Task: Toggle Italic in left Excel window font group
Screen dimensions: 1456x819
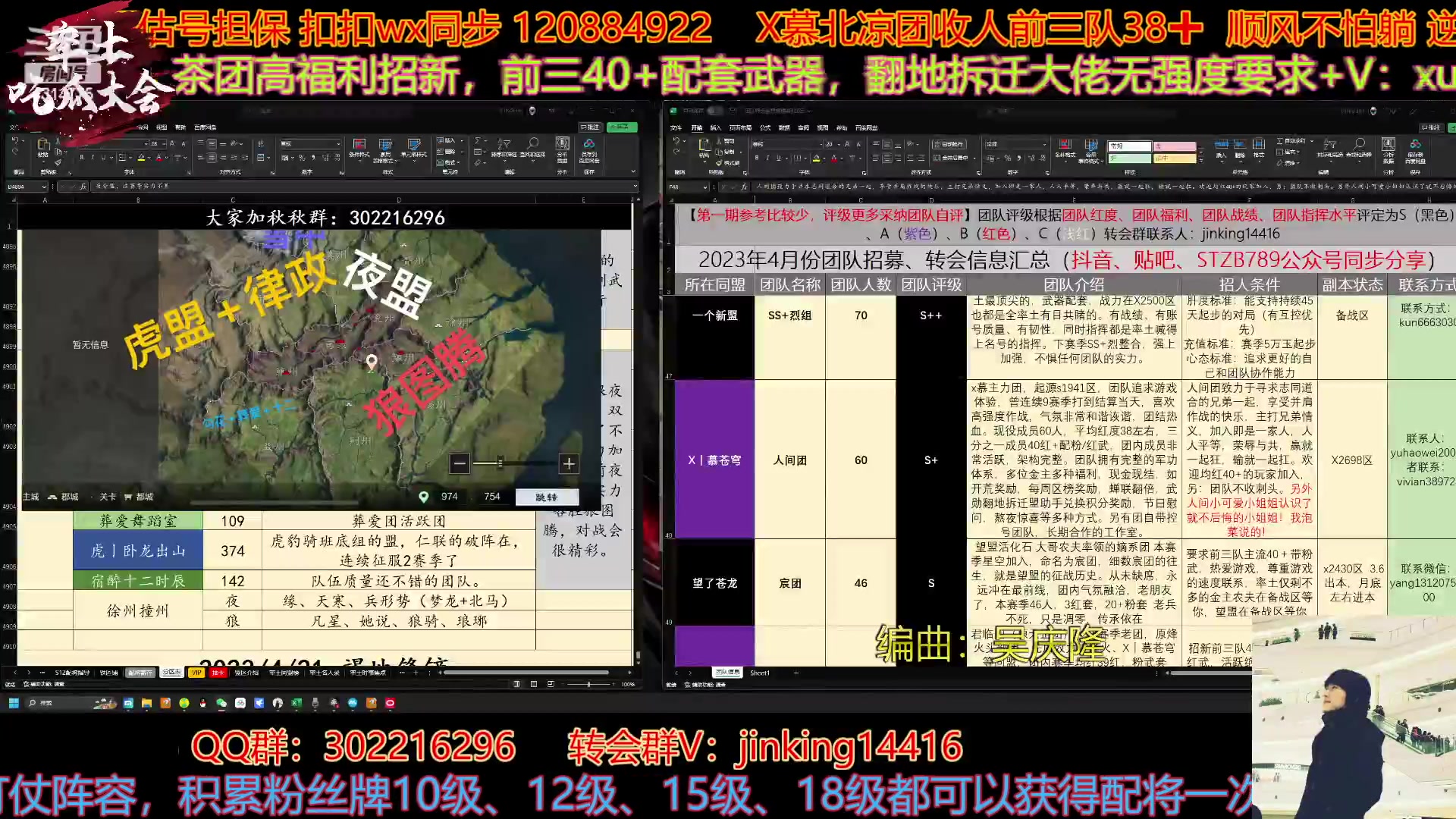Action: tap(93, 158)
